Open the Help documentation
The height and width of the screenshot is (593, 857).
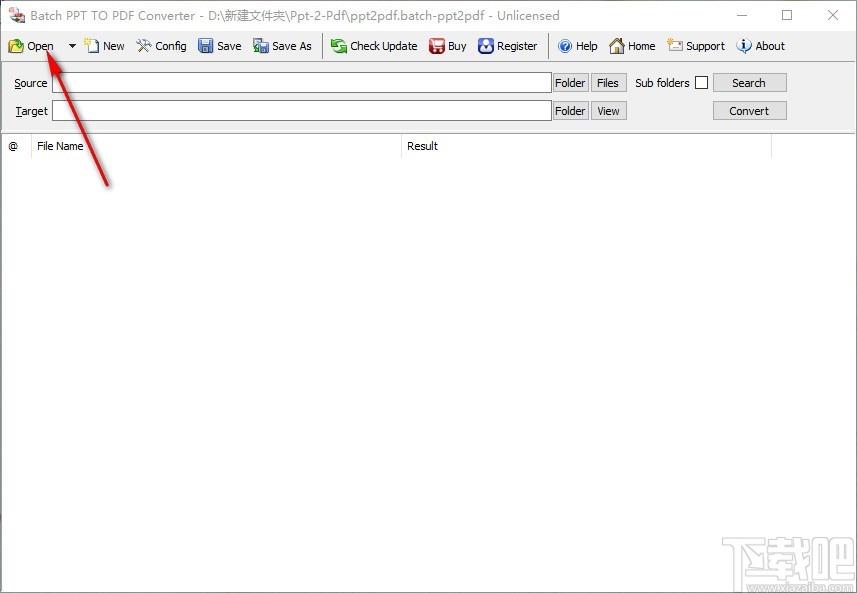pyautogui.click(x=578, y=46)
